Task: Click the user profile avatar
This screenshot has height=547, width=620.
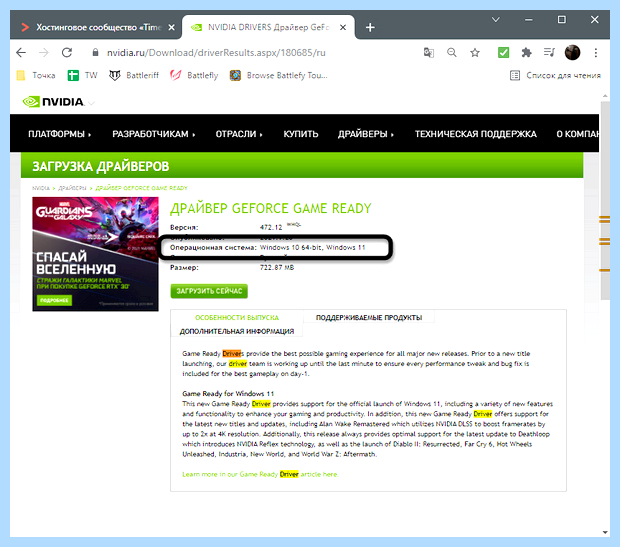Action: point(572,53)
